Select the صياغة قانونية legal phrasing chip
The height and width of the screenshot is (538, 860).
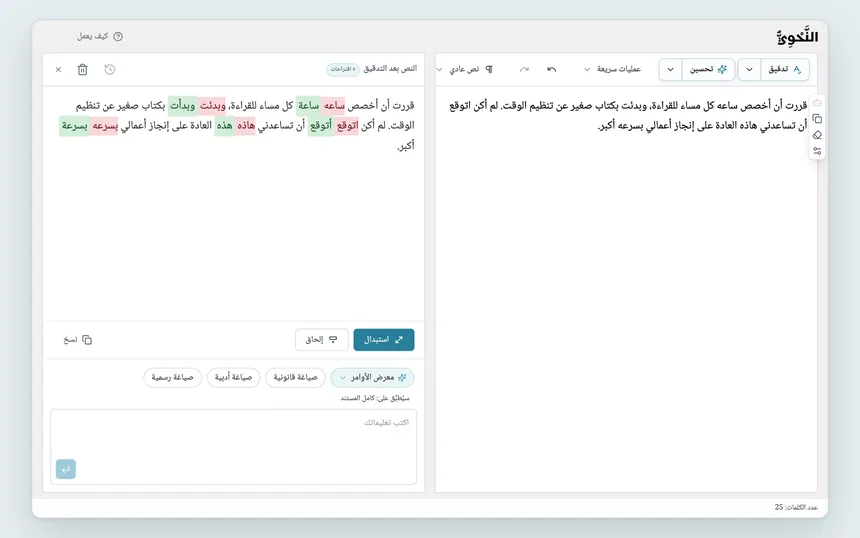click(295, 377)
